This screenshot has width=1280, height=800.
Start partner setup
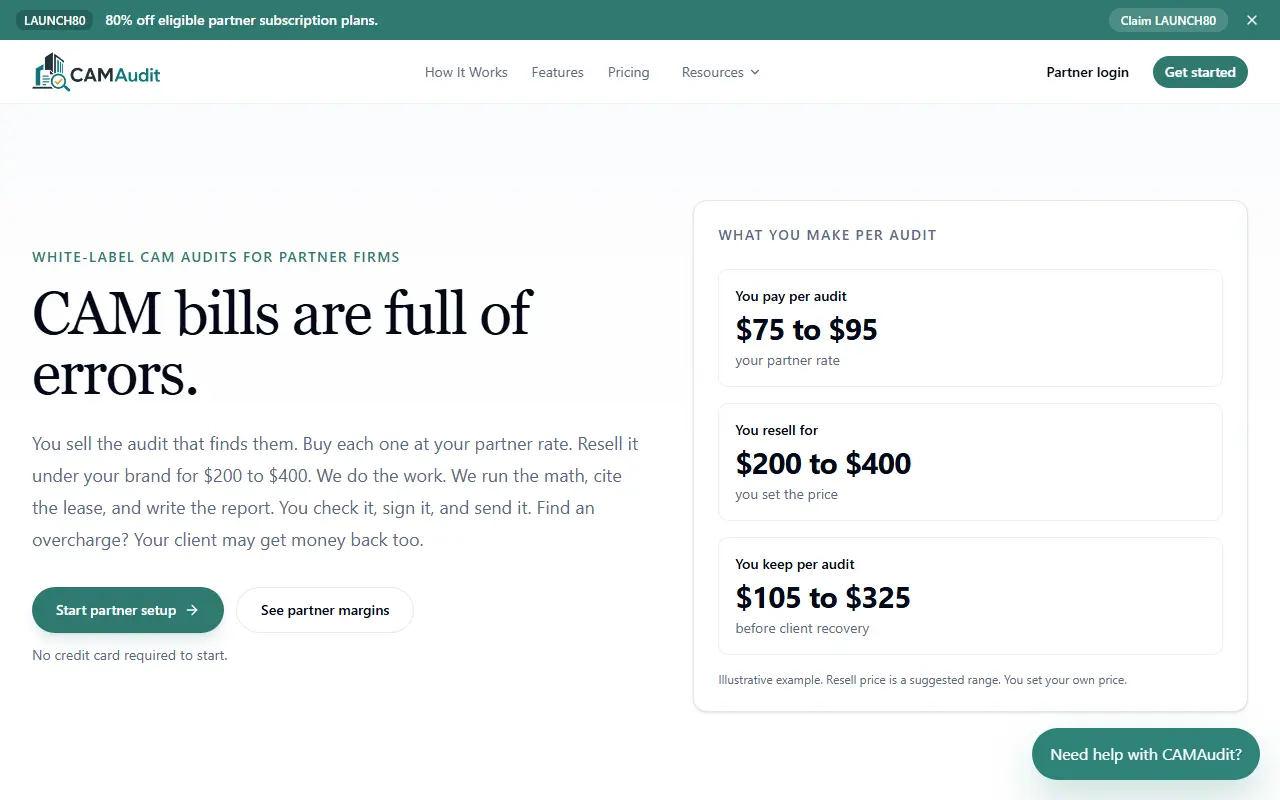pos(128,610)
